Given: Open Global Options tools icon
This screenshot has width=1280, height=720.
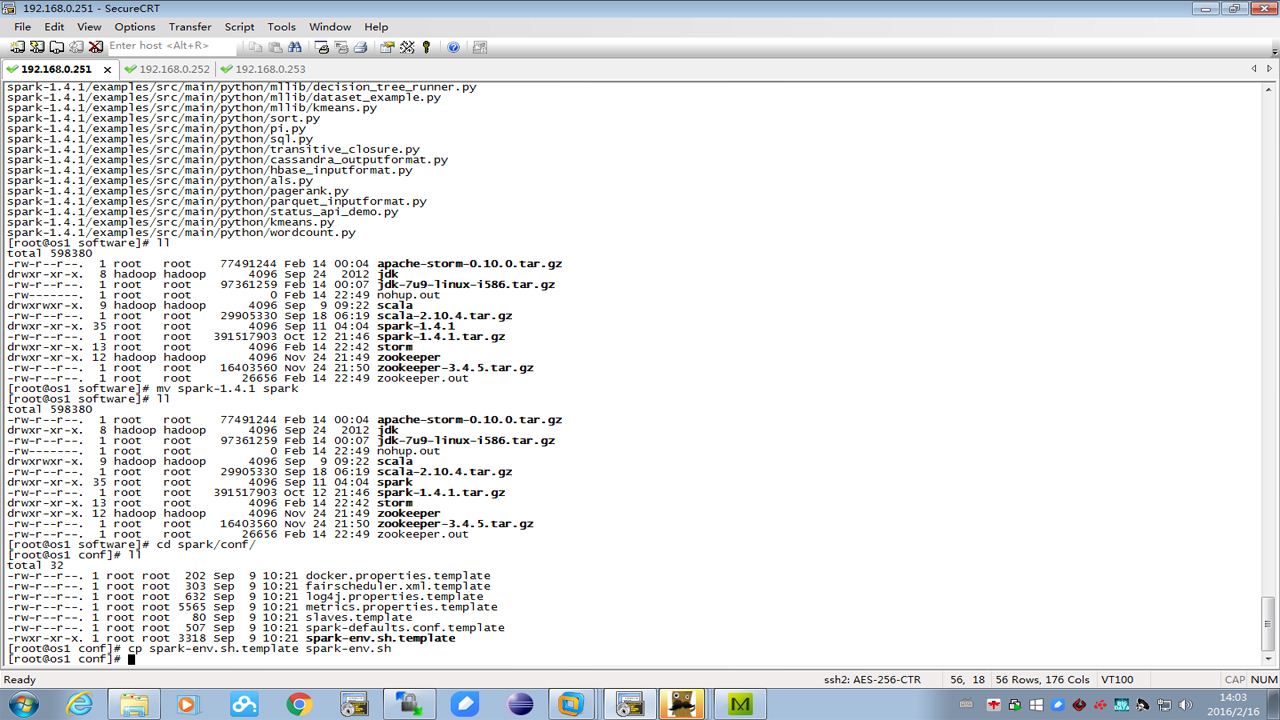Looking at the screenshot, I should click(407, 47).
